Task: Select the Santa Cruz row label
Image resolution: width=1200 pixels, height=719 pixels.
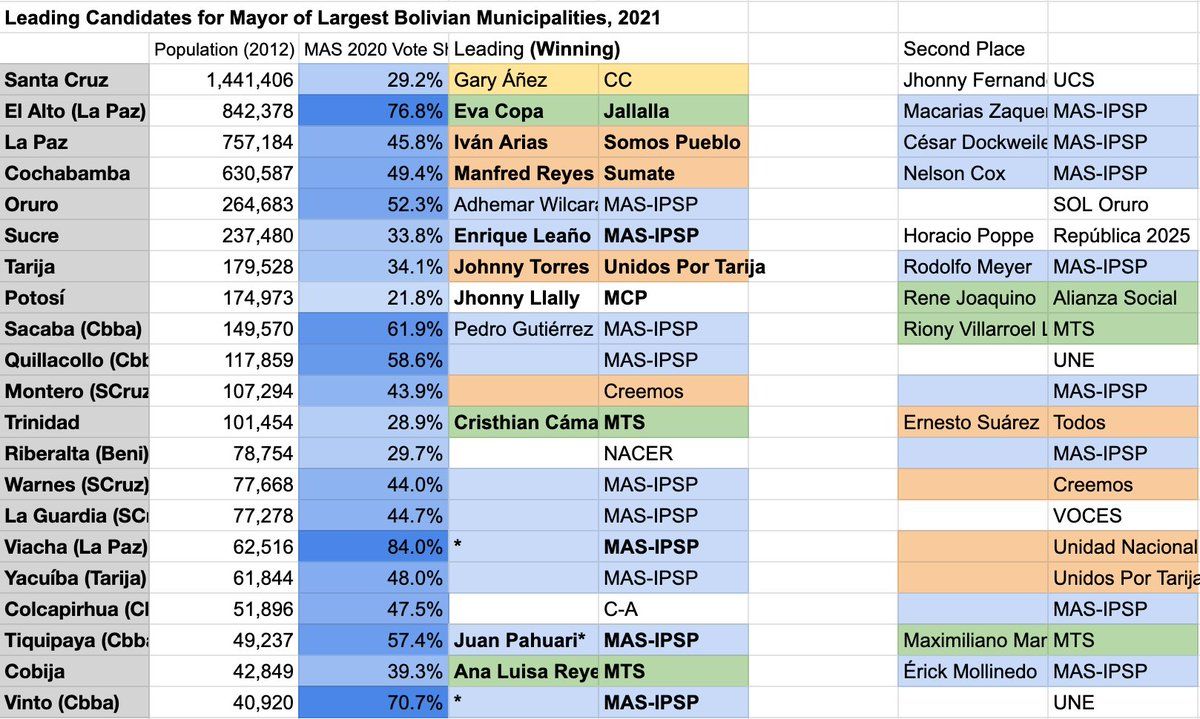Action: (x=75, y=80)
